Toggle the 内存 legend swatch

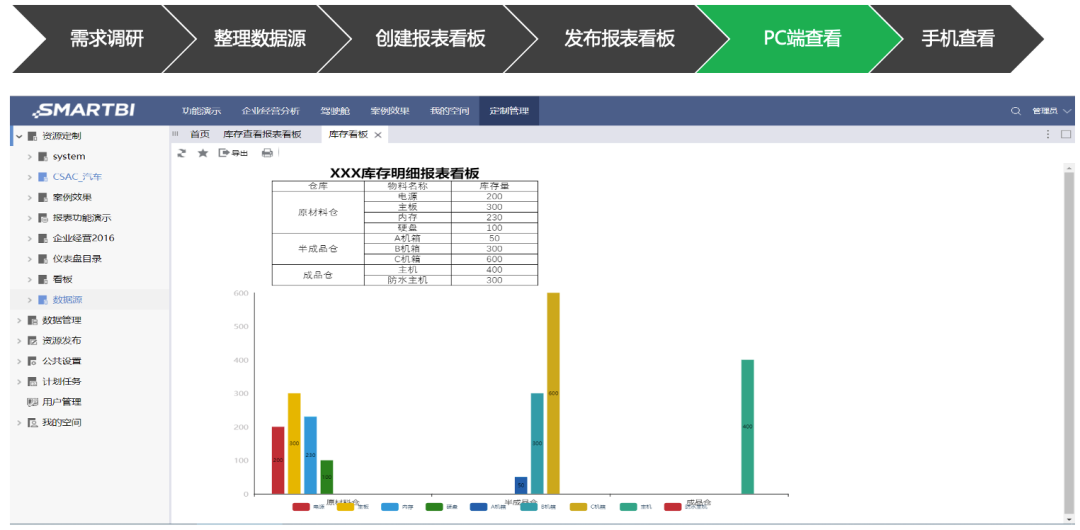pos(389,507)
